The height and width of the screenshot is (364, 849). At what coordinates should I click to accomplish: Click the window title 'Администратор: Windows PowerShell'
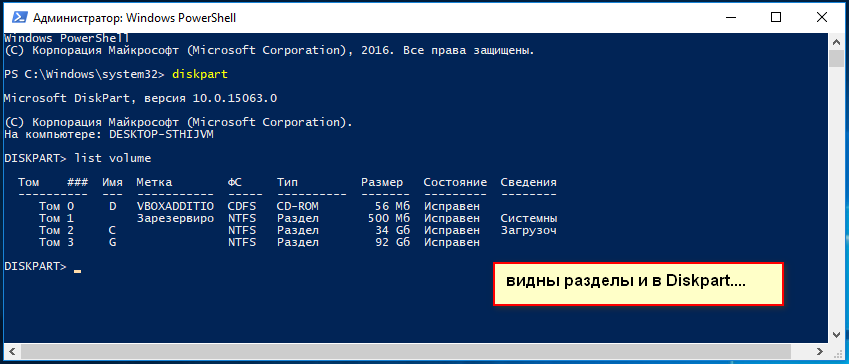[x=134, y=18]
